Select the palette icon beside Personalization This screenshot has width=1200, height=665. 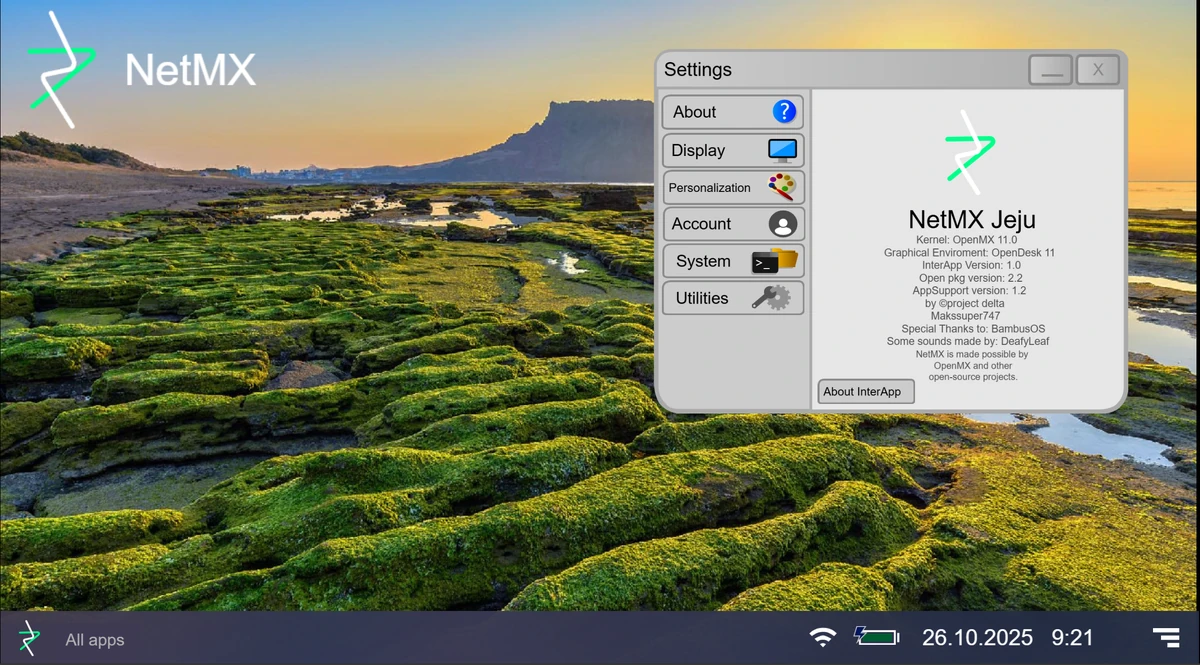(783, 187)
